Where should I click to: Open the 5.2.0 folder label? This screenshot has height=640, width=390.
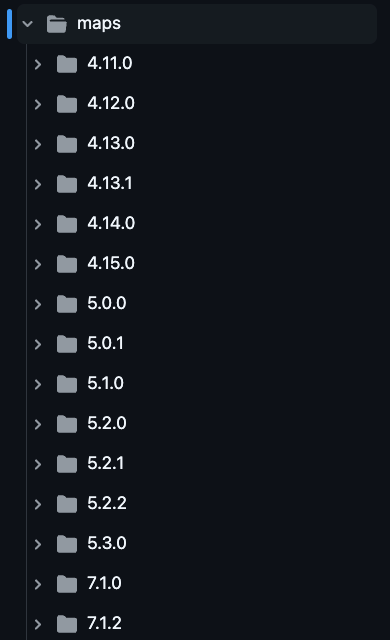[x=107, y=423]
